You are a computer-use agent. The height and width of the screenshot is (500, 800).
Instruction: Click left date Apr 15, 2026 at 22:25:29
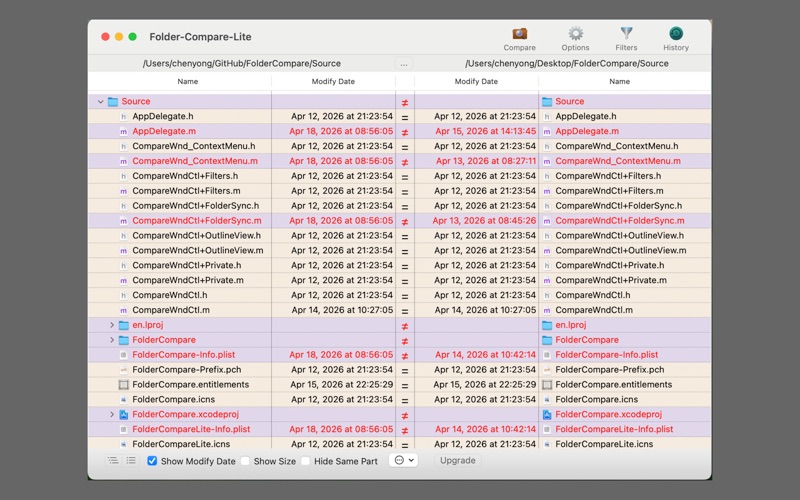click(x=342, y=385)
